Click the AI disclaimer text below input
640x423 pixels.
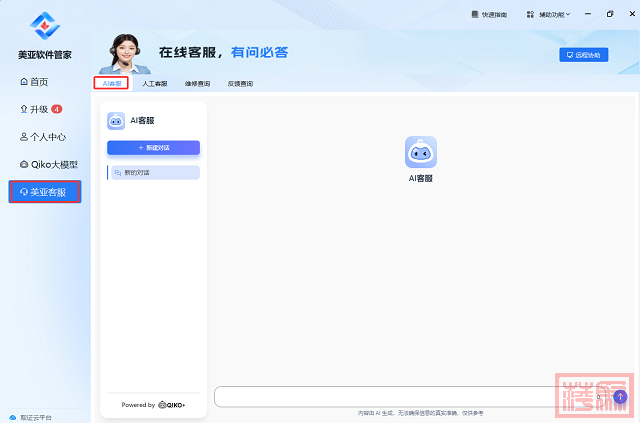click(420, 413)
